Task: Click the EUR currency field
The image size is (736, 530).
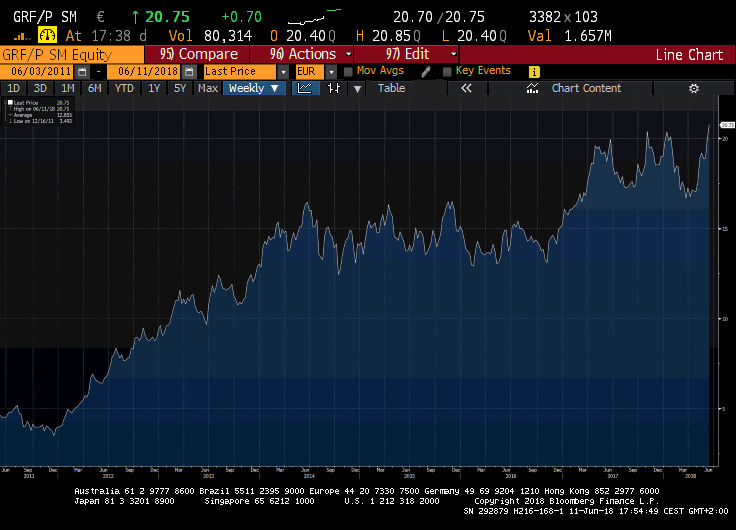Action: pyautogui.click(x=310, y=72)
